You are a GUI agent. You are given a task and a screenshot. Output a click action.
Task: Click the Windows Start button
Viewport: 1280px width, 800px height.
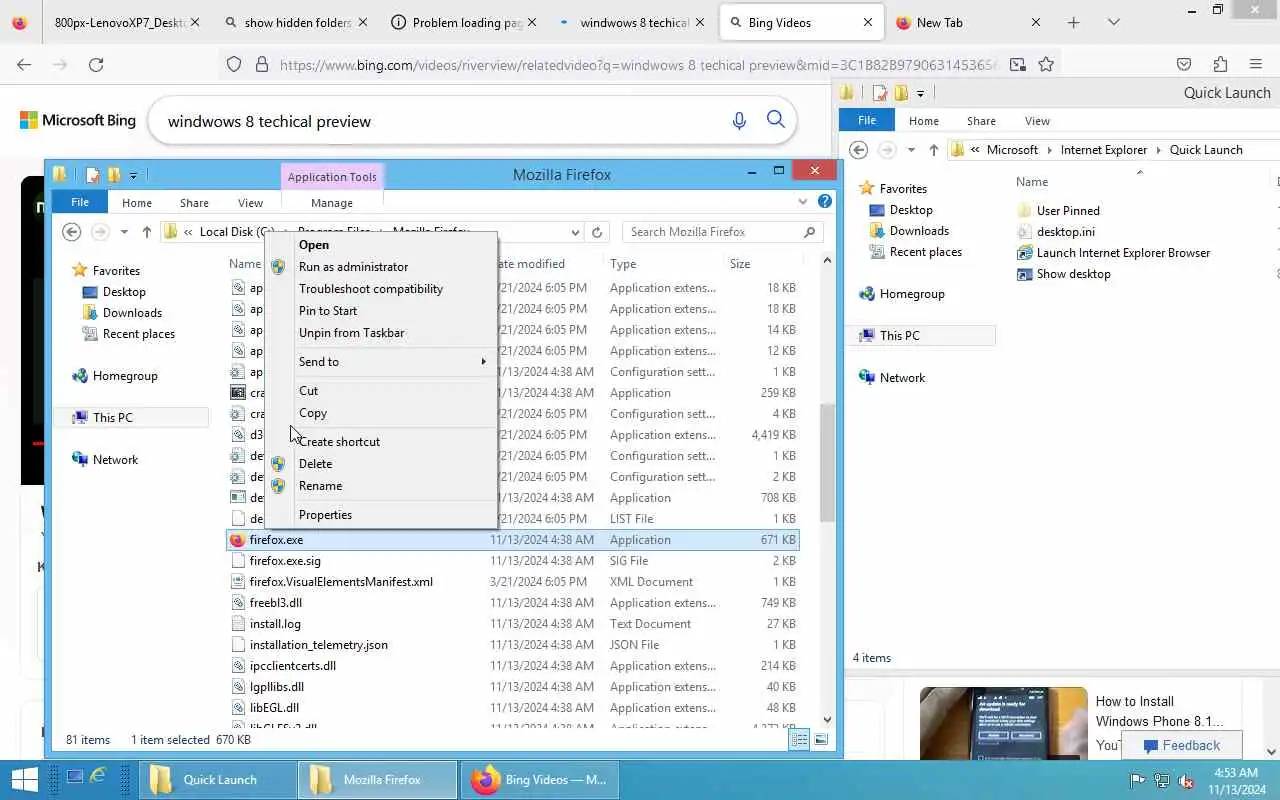coord(24,779)
